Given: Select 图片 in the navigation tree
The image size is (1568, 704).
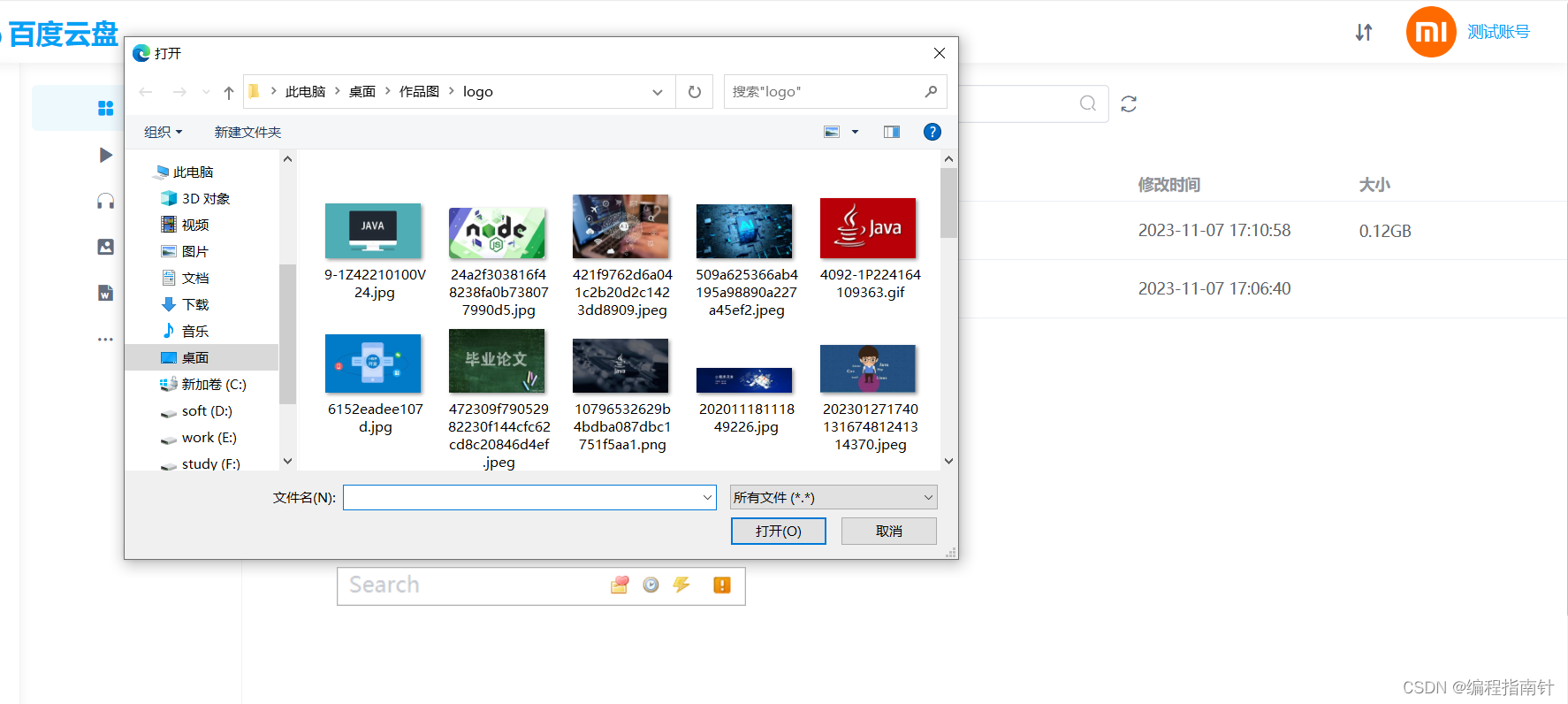Looking at the screenshot, I should [185, 251].
